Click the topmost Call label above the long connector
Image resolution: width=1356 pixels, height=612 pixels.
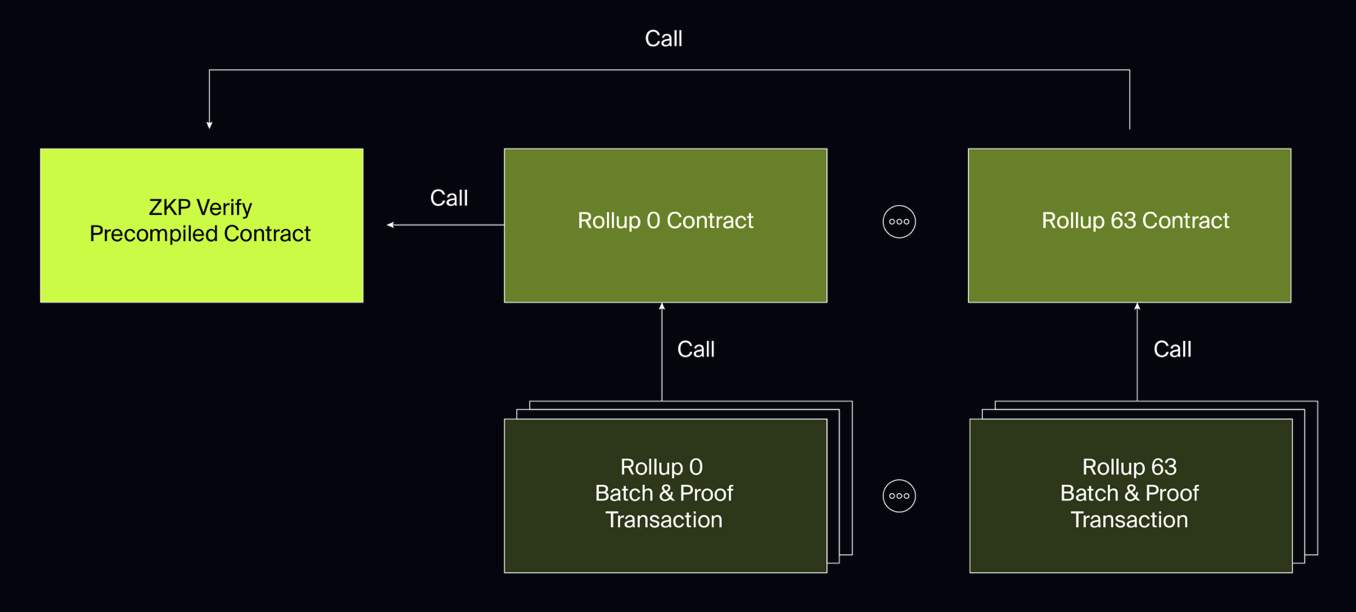[x=664, y=39]
